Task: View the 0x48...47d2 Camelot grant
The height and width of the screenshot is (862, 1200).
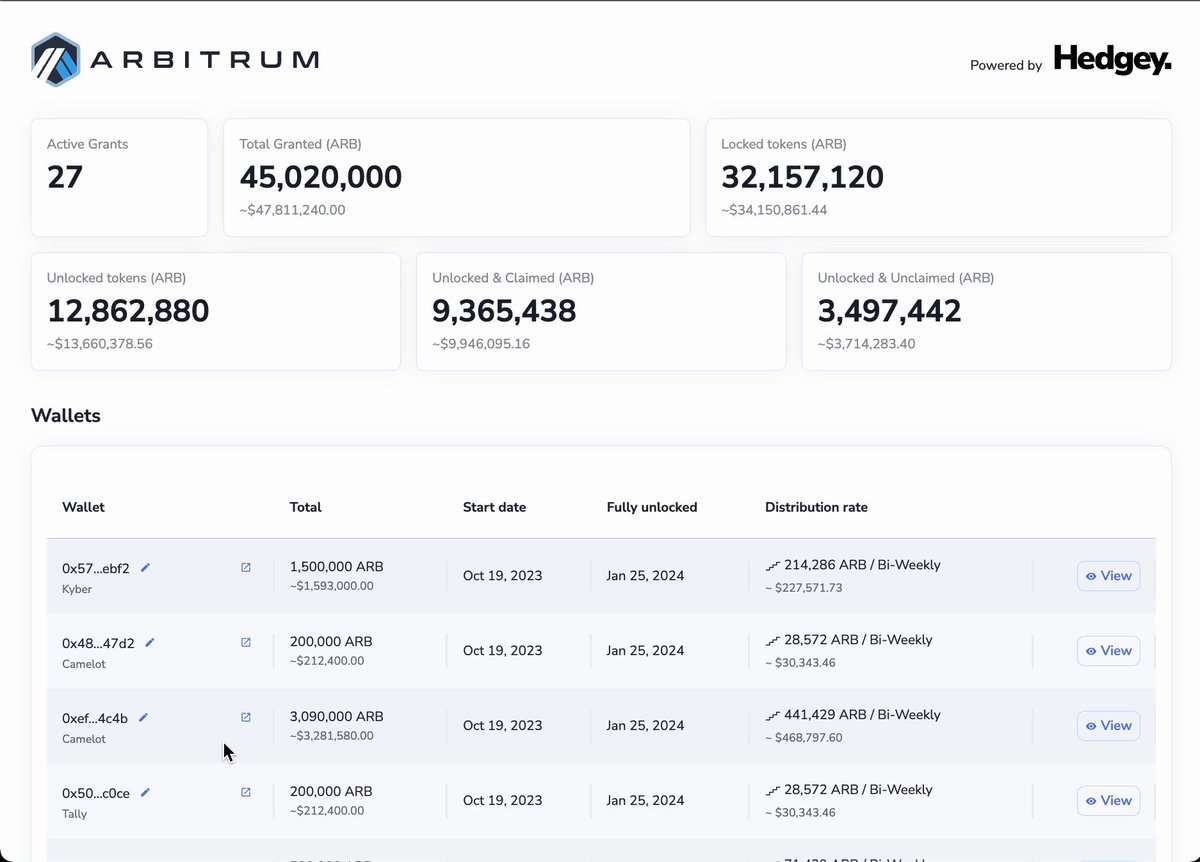Action: click(x=1108, y=651)
